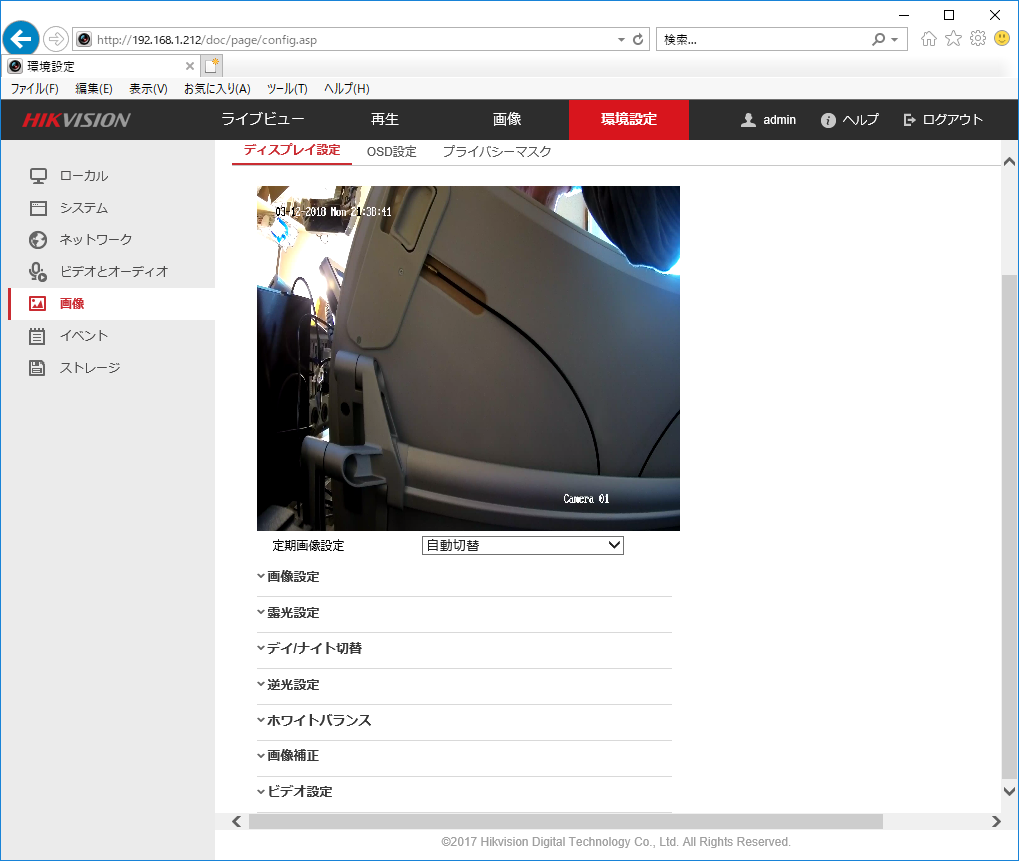Switch to the ライブビュー tab

[263, 120]
